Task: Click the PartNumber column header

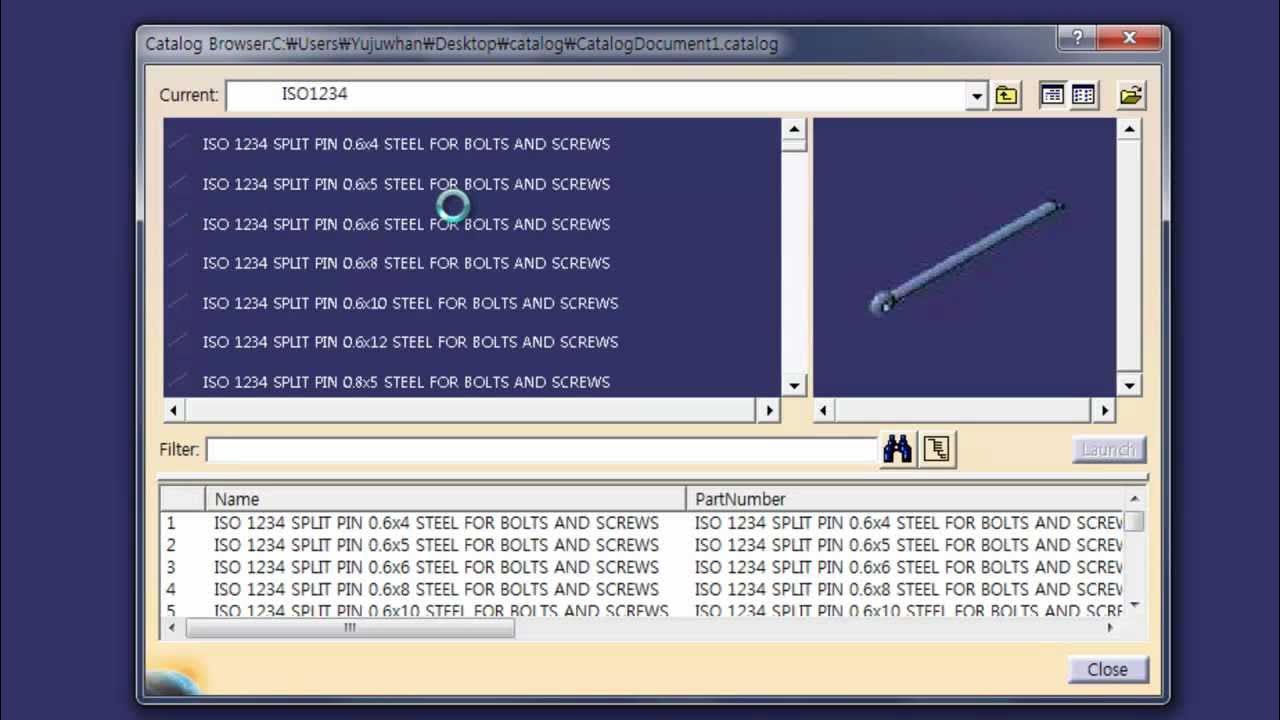Action: [905, 499]
